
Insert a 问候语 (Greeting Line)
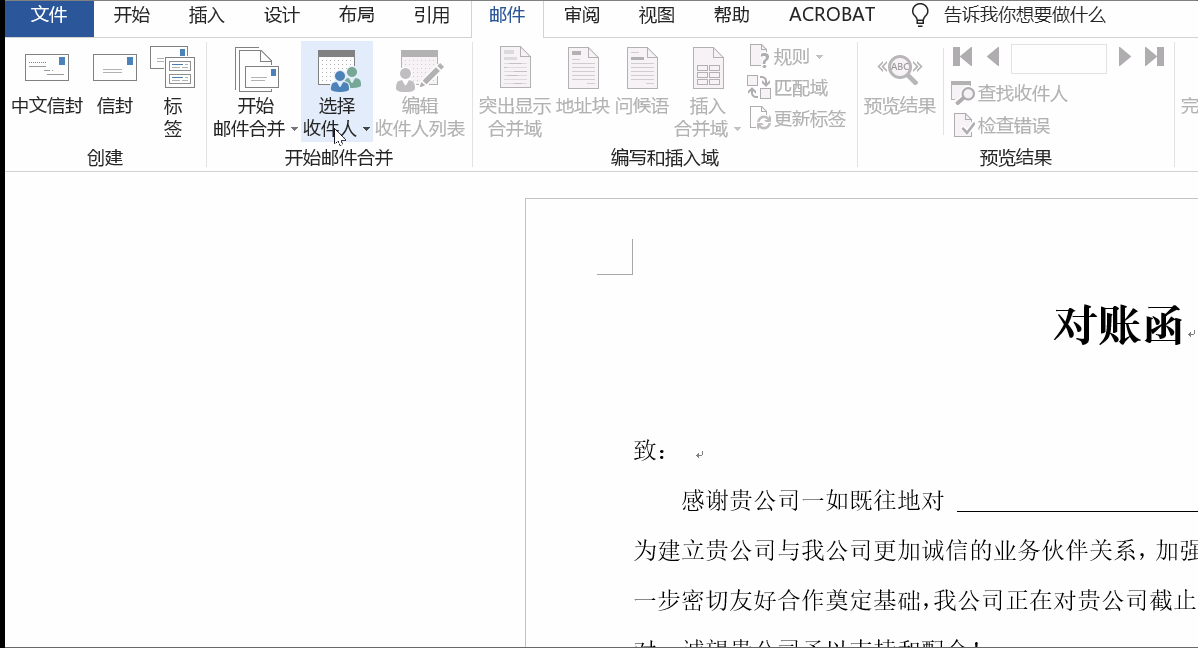coord(641,85)
